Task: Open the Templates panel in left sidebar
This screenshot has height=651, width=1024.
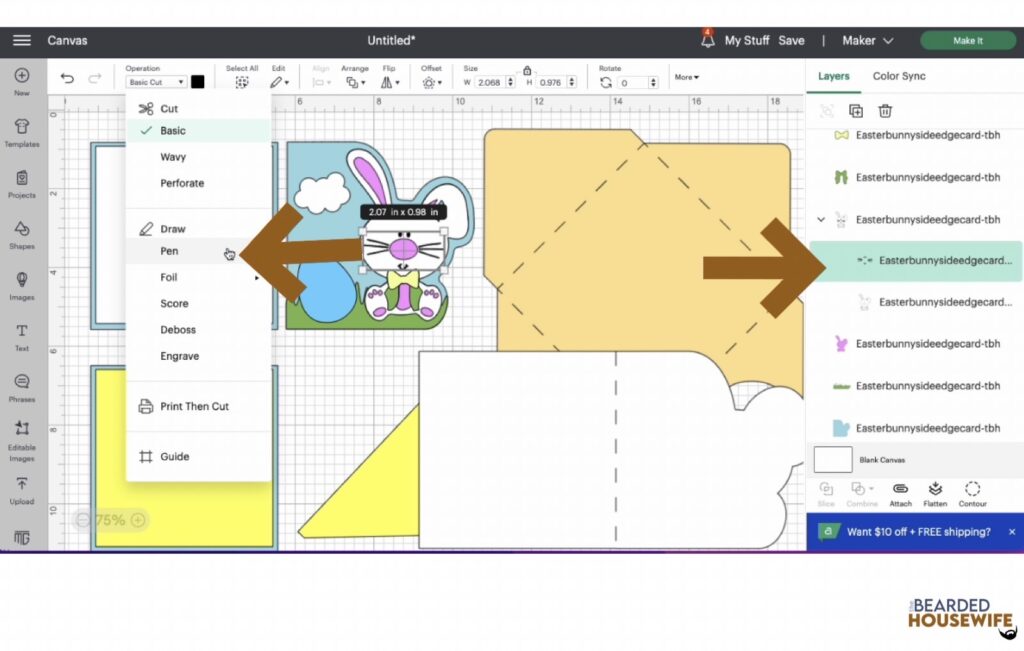Action: point(22,130)
